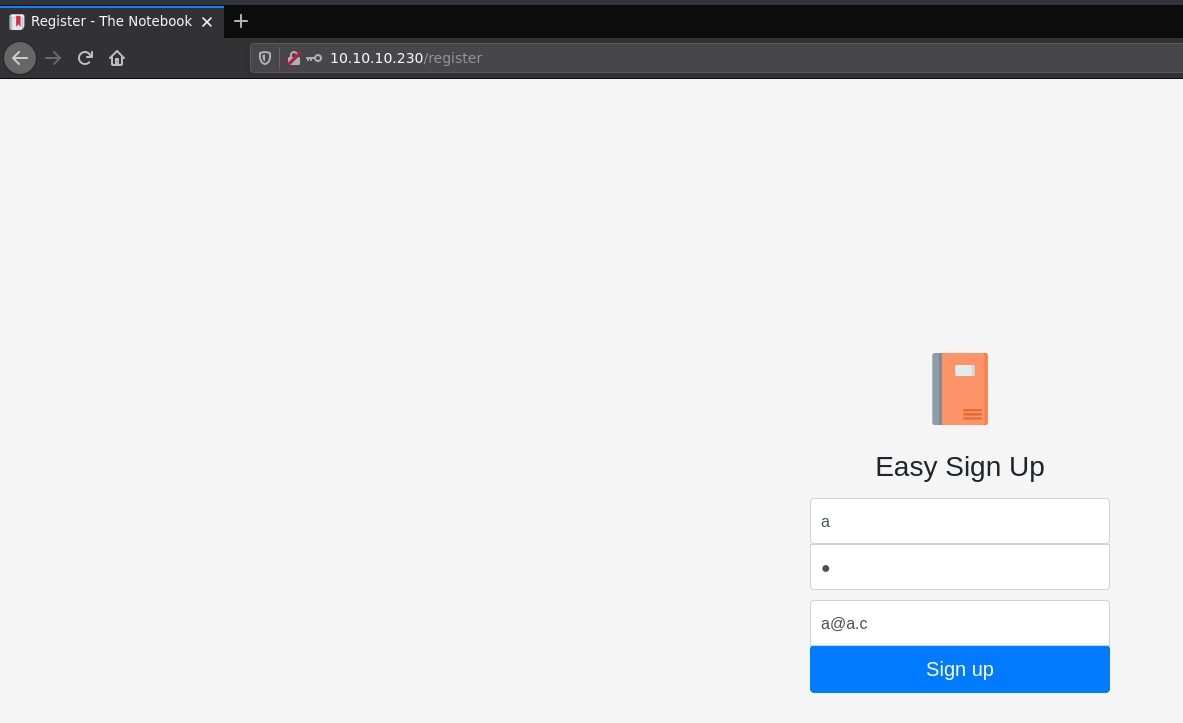Open the browser home page
The width and height of the screenshot is (1183, 723).
tap(117, 58)
